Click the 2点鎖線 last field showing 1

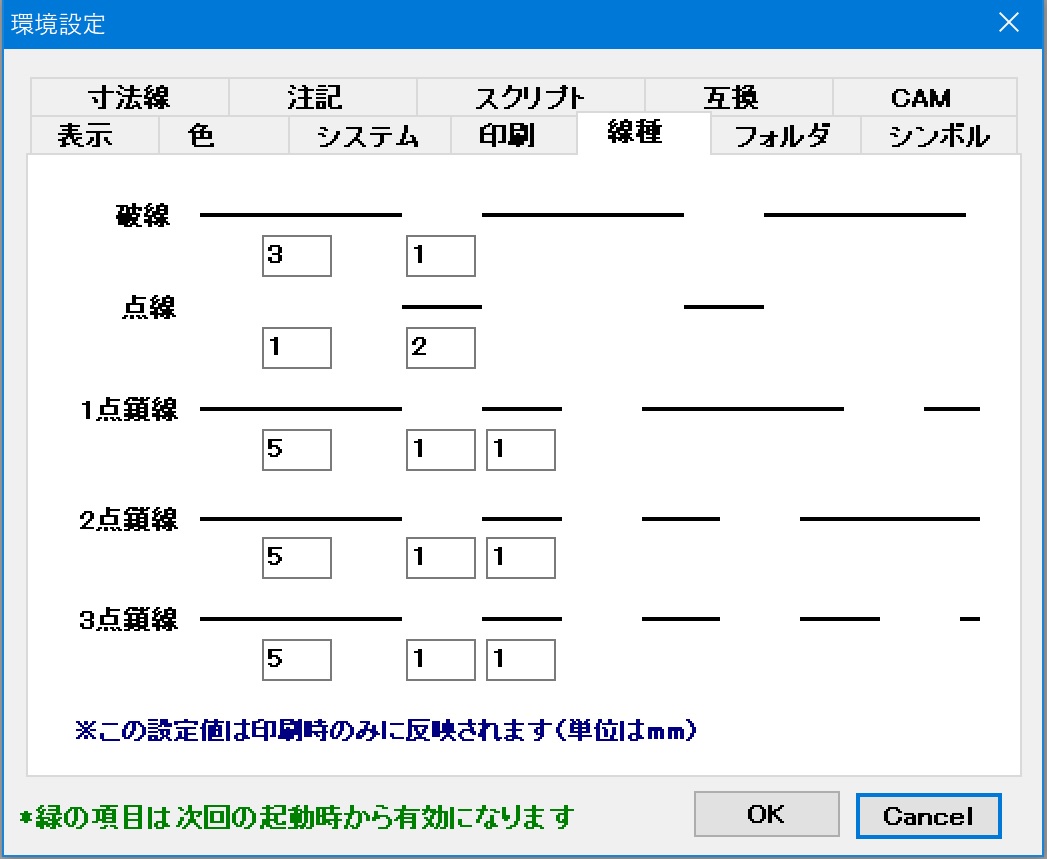tap(521, 558)
